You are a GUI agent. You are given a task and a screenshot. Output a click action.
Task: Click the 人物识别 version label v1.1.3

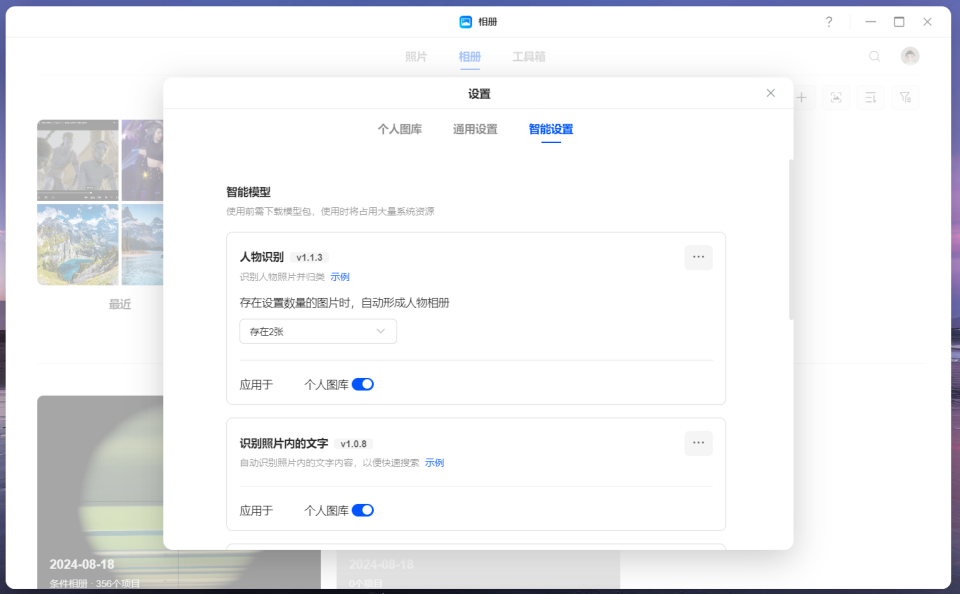click(x=309, y=257)
